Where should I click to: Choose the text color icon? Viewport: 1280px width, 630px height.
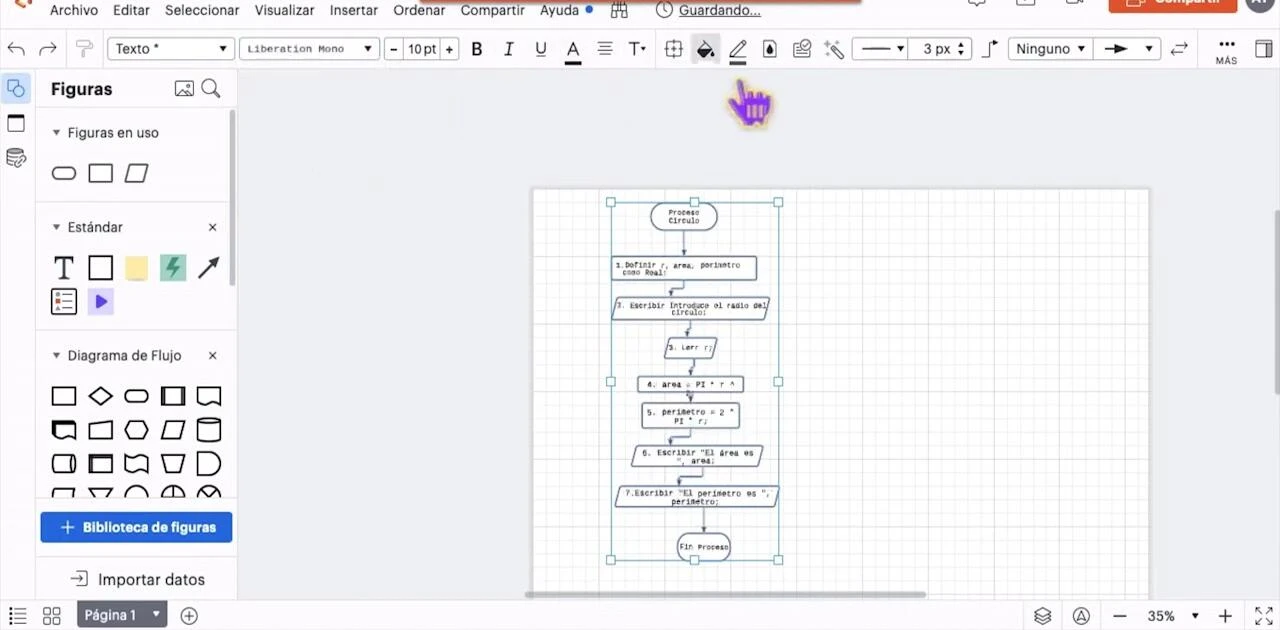pyautogui.click(x=573, y=50)
